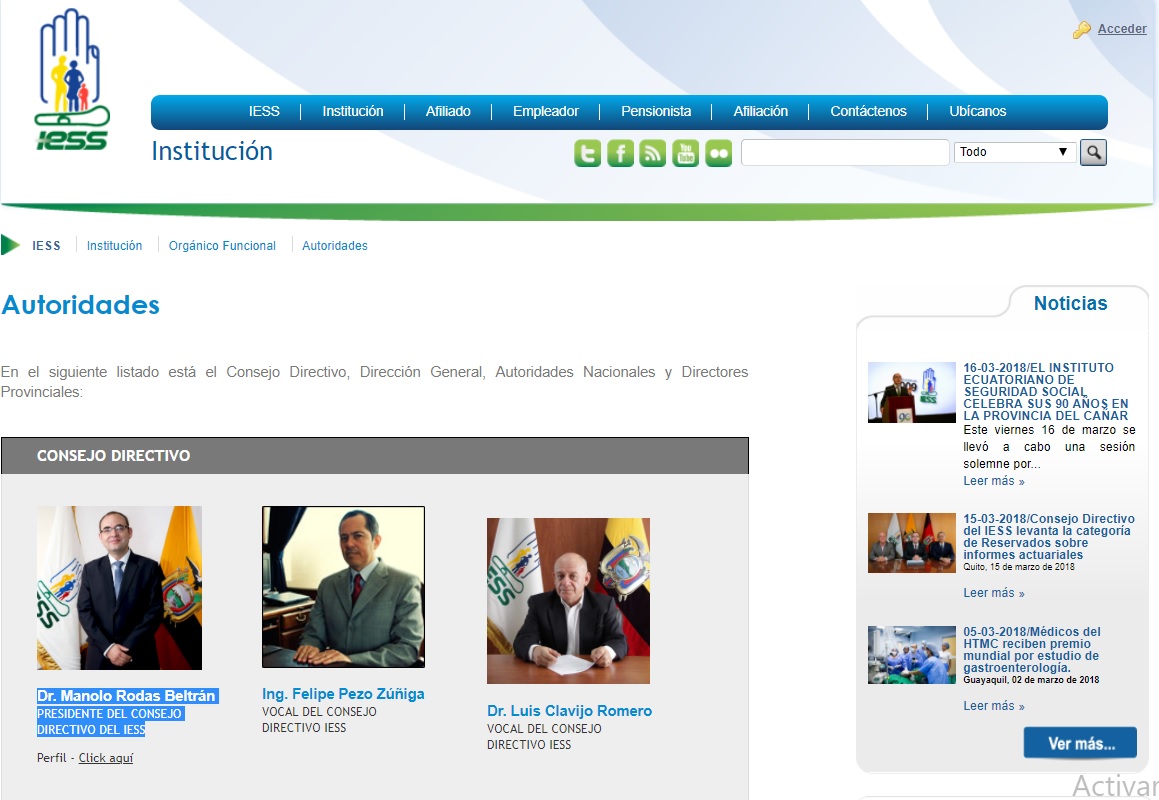Select Empleador in navigation bar
Image resolution: width=1159 pixels, height=800 pixels.
tap(545, 112)
